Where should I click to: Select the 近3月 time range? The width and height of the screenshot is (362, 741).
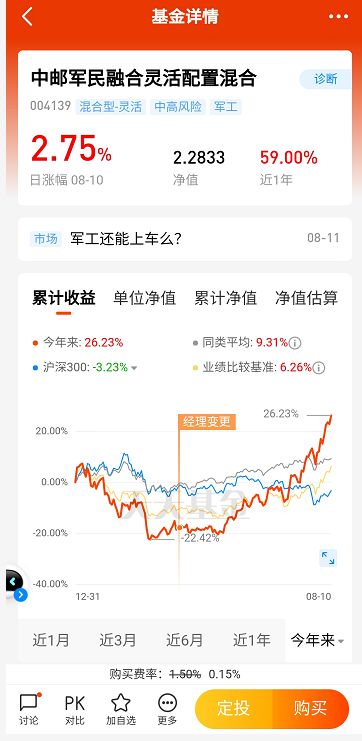[x=118, y=641]
